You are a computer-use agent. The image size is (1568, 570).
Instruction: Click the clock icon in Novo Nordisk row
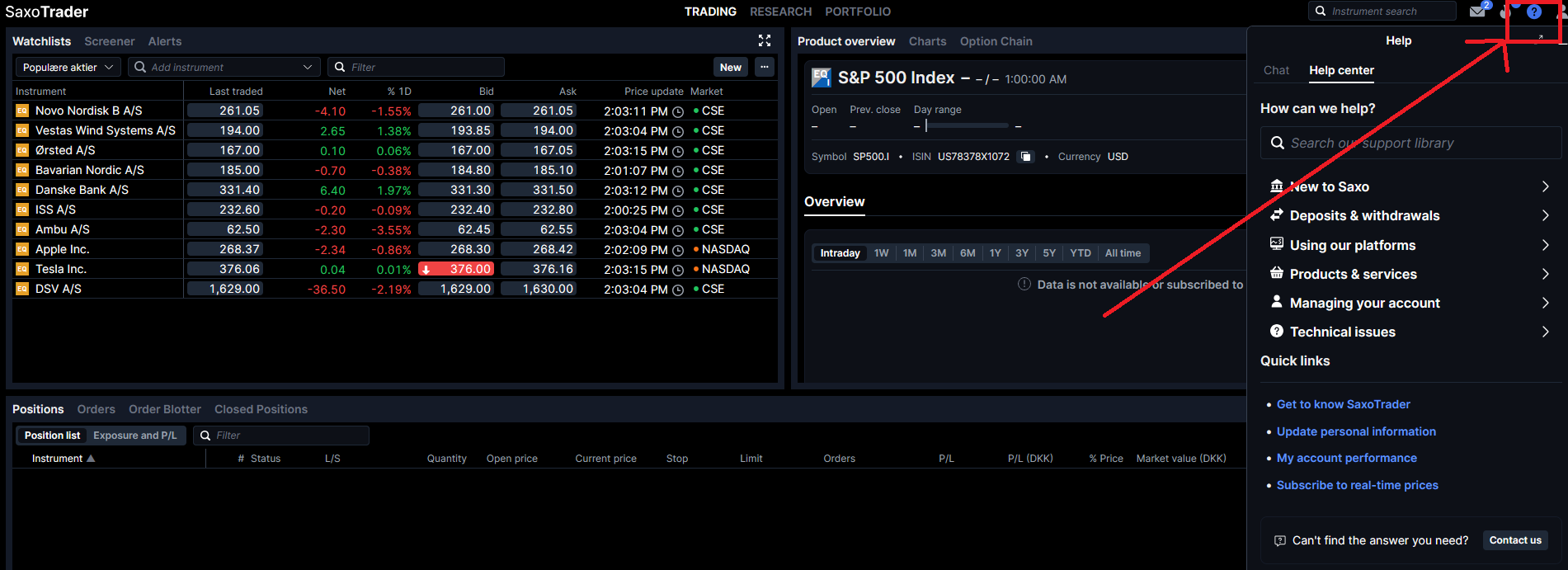(x=678, y=111)
